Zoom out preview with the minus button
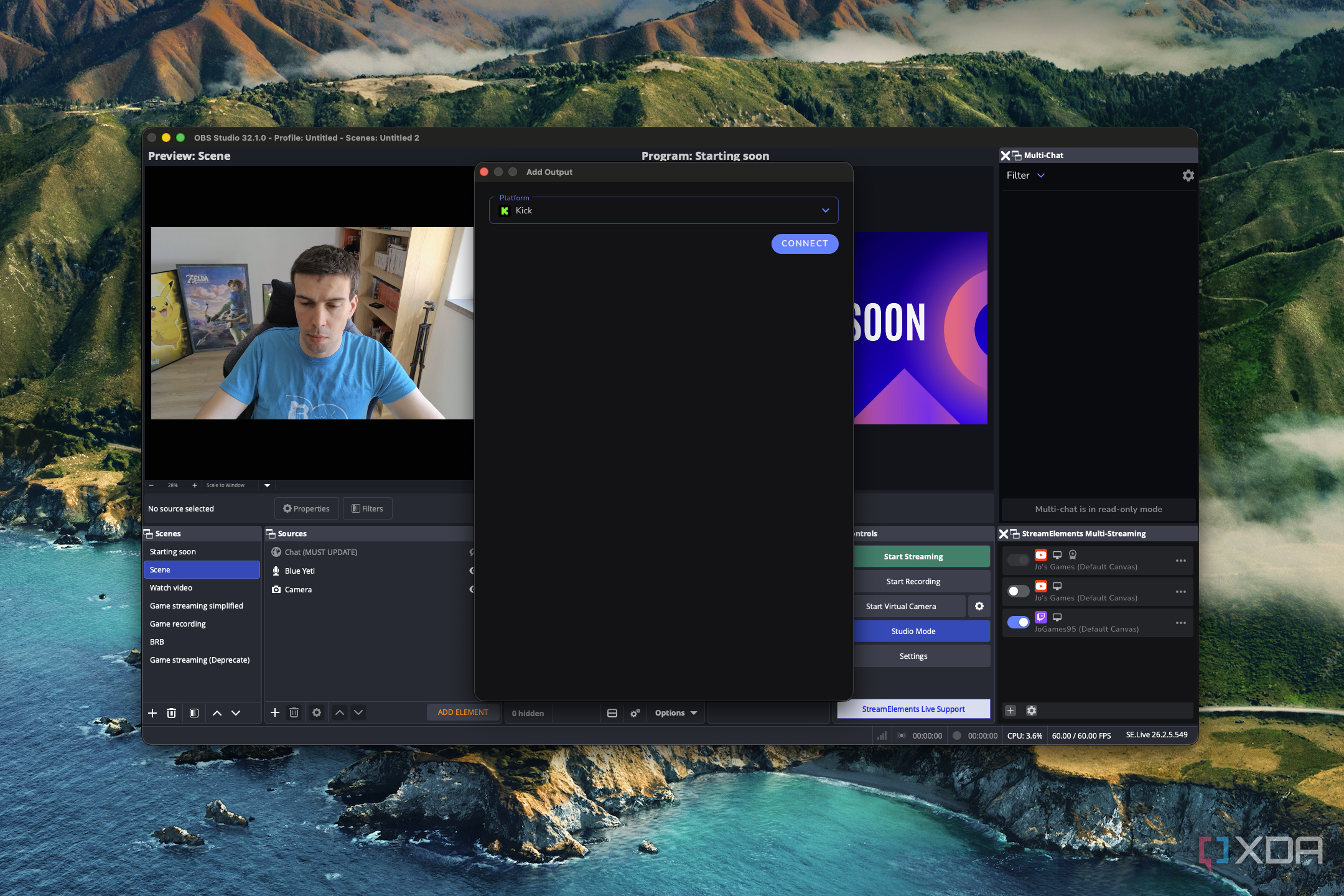This screenshot has height=896, width=1344. click(151, 485)
